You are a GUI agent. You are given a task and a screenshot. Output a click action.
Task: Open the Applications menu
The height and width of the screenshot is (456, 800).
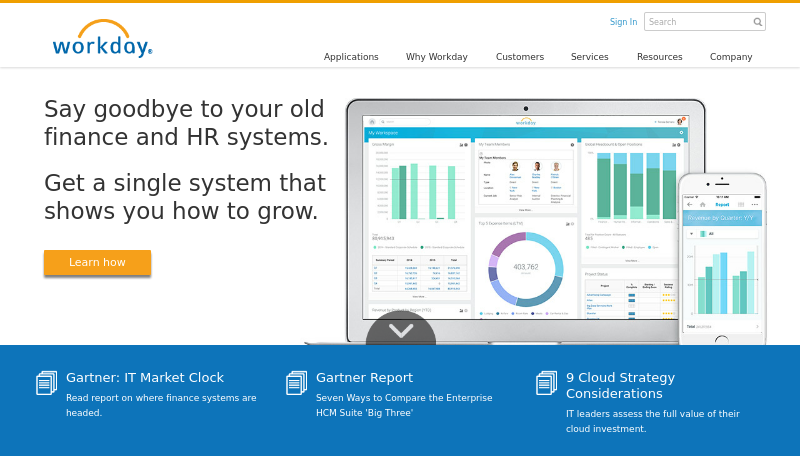pos(351,57)
